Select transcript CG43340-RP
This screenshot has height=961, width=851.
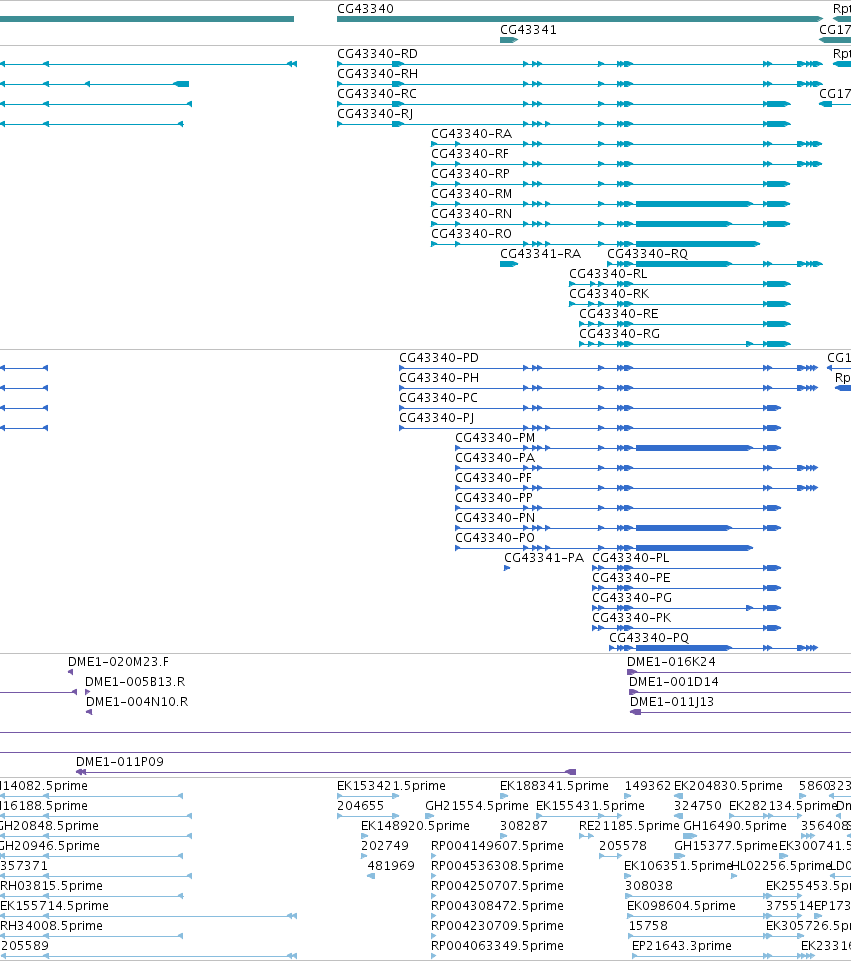click(x=471, y=174)
